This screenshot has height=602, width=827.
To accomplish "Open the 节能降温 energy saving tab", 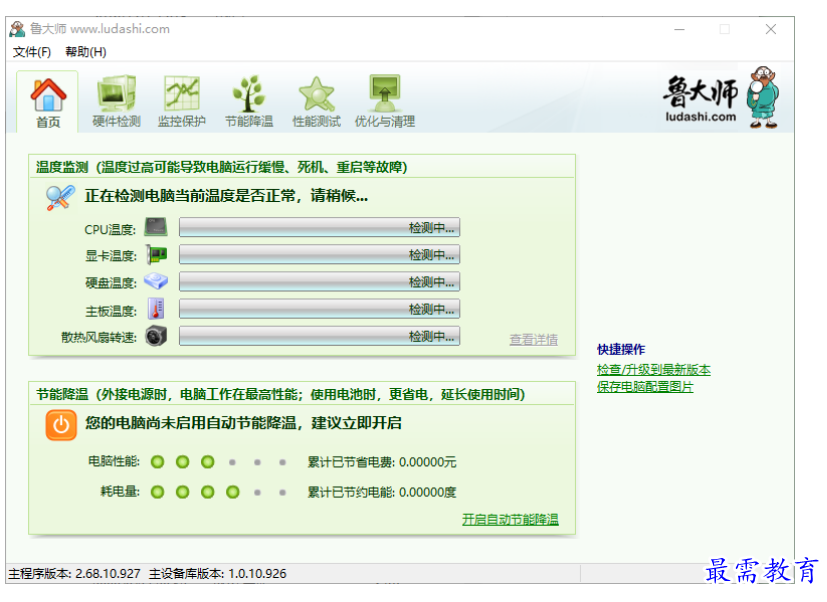I will click(249, 102).
